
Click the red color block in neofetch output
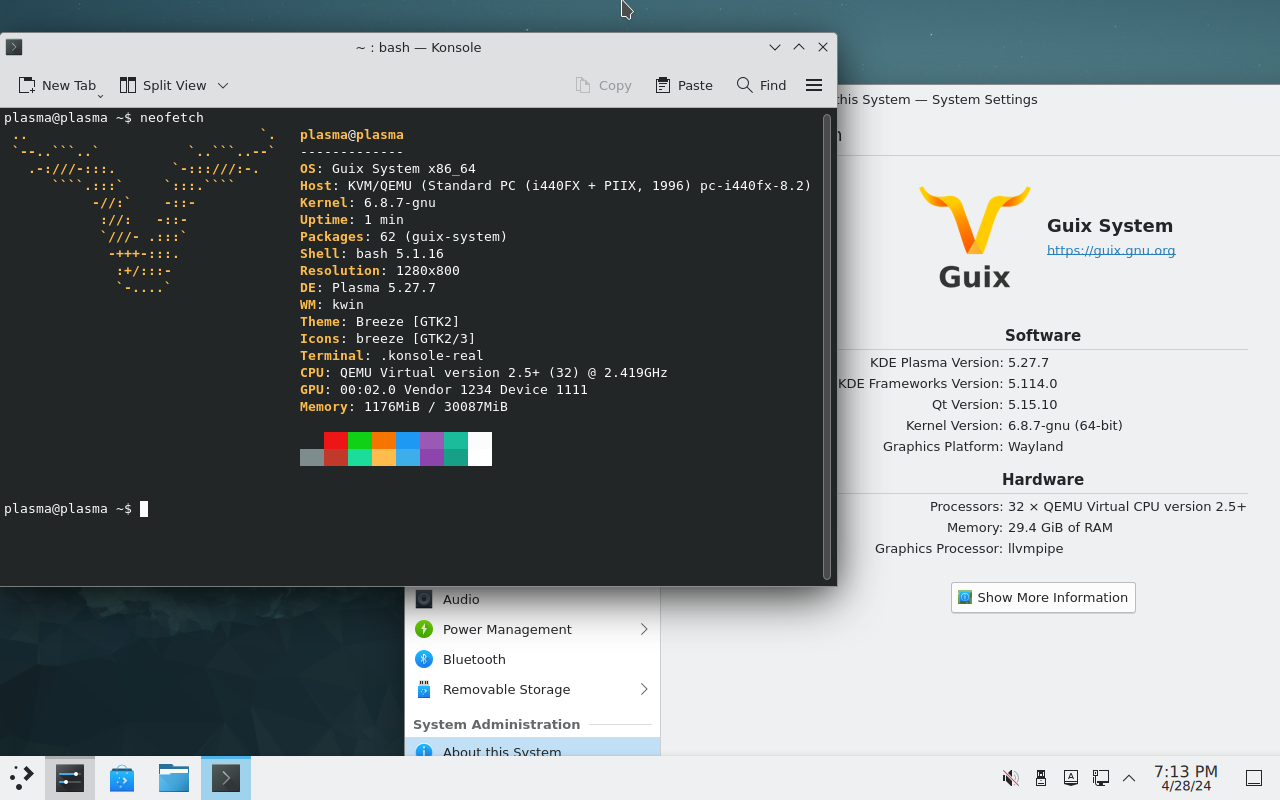(336, 440)
